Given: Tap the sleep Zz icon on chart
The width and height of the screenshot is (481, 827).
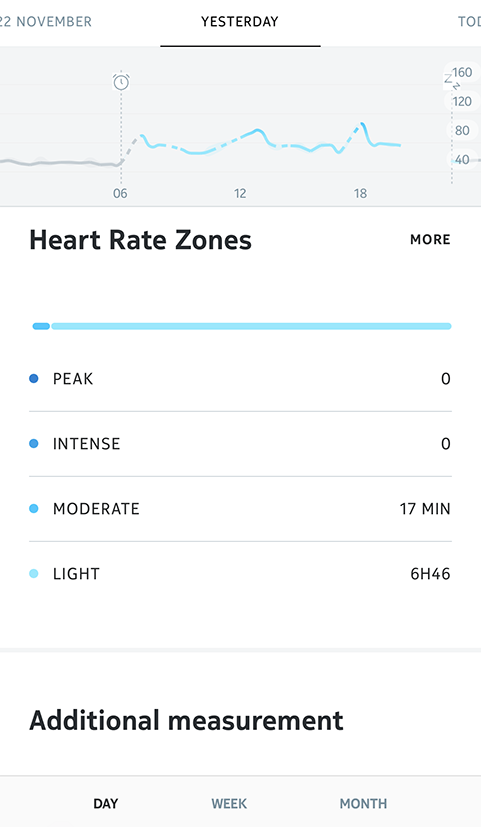Looking at the screenshot, I should point(451,81).
